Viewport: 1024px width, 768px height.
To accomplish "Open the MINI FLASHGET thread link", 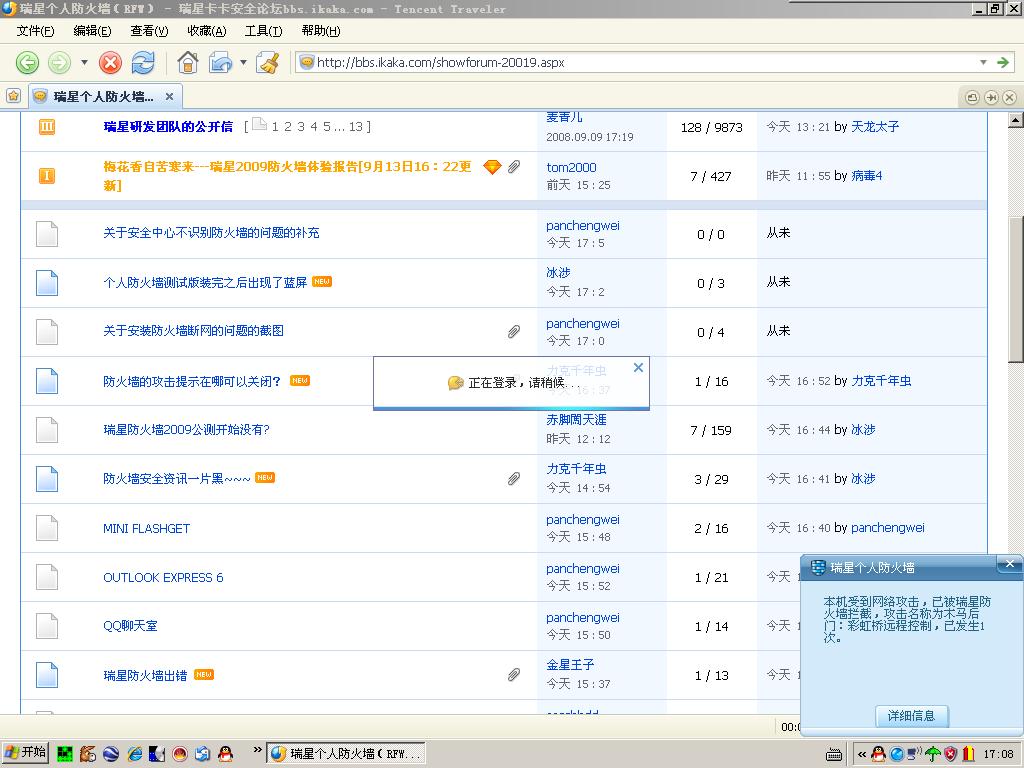I will (x=146, y=528).
